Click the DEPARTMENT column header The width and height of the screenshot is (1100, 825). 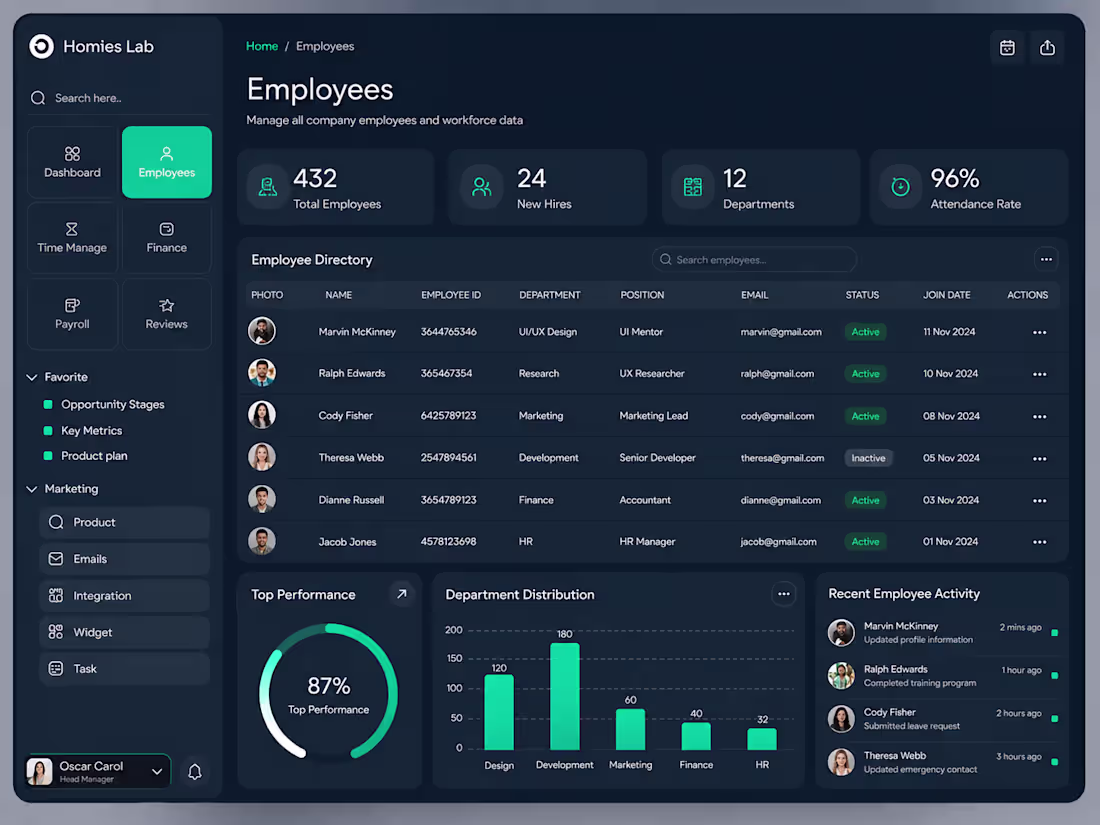549,295
